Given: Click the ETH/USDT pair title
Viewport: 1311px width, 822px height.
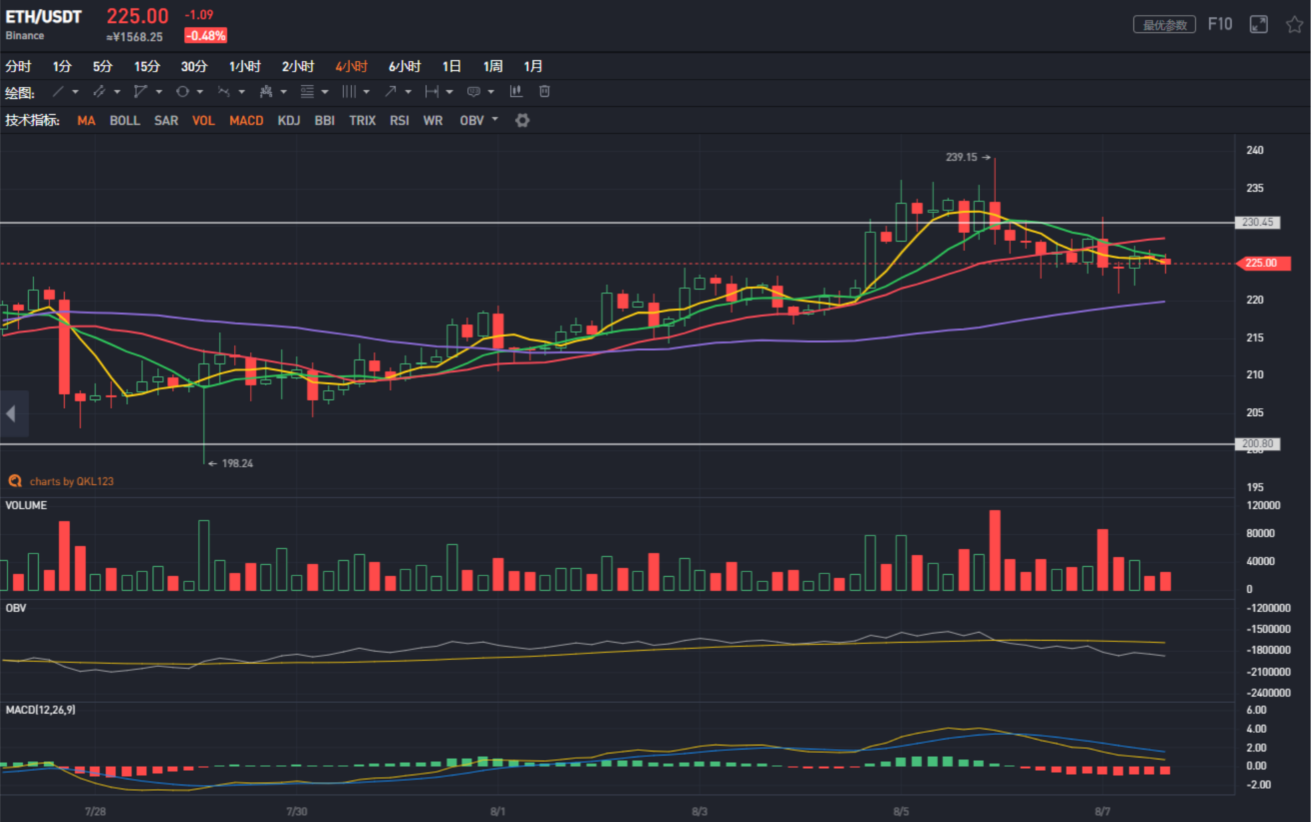Looking at the screenshot, I should [44, 17].
